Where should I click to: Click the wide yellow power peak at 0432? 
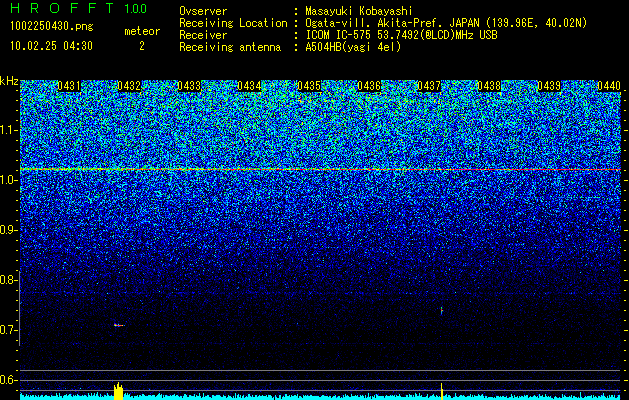[x=118, y=391]
